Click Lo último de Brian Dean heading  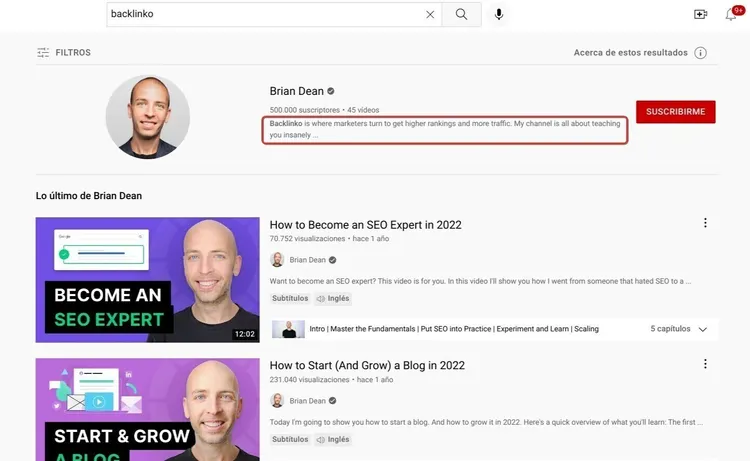tap(89, 196)
